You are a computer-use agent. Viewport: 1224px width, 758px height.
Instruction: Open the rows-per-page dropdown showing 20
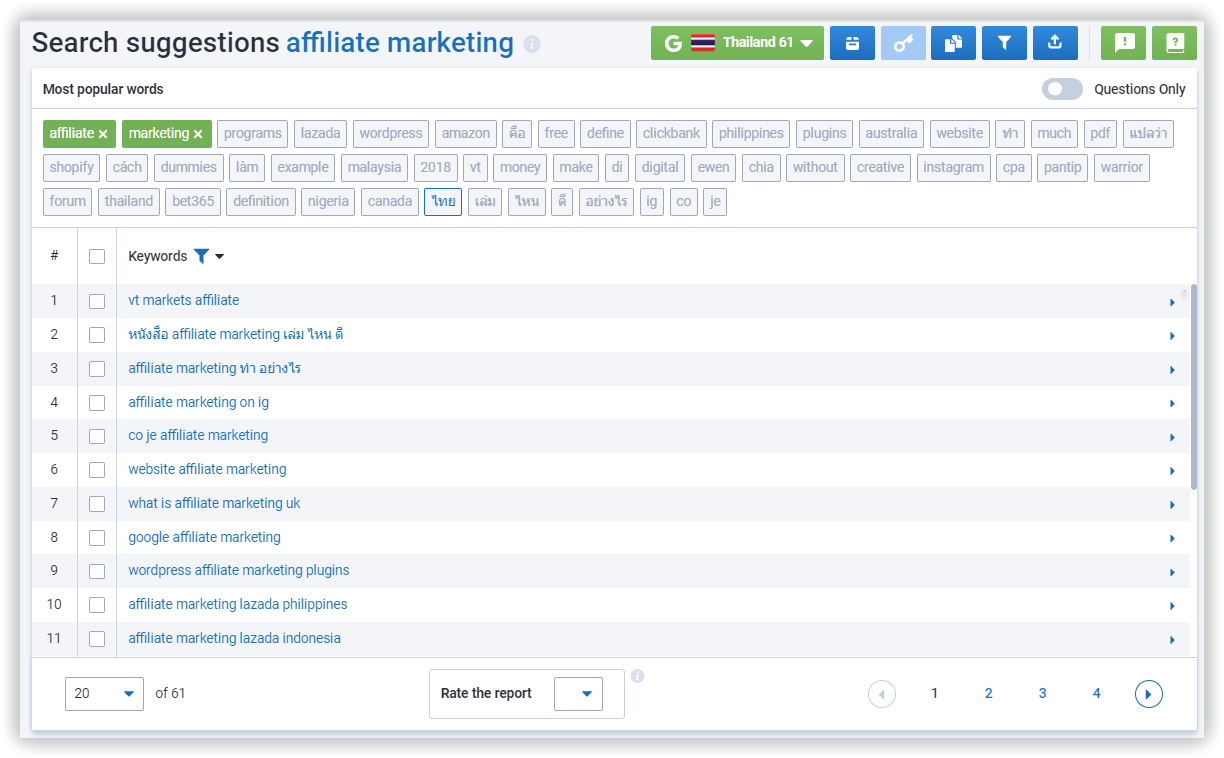[x=104, y=694]
